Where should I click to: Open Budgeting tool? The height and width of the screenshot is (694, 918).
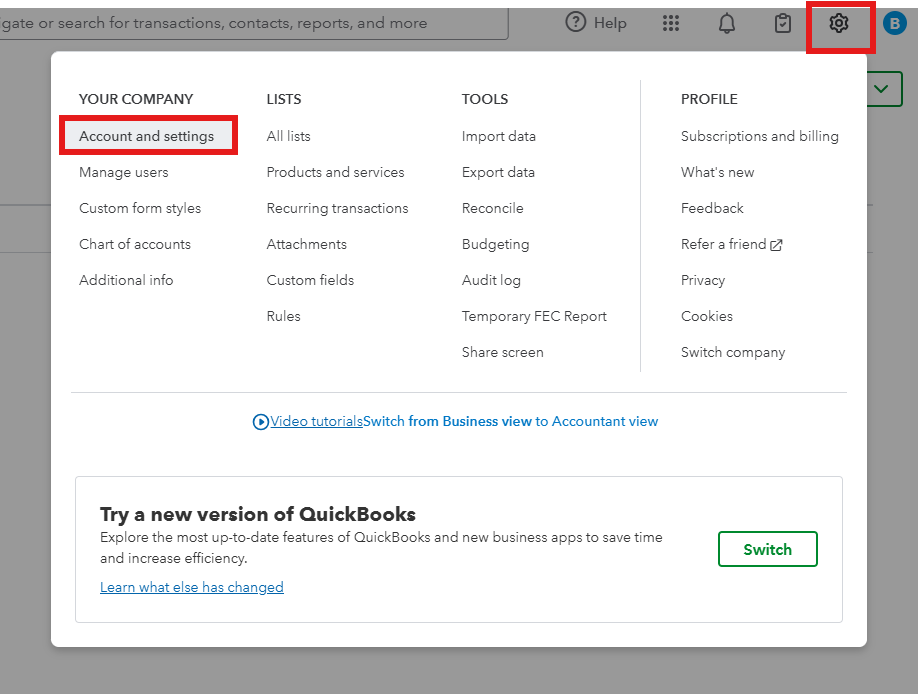(495, 244)
